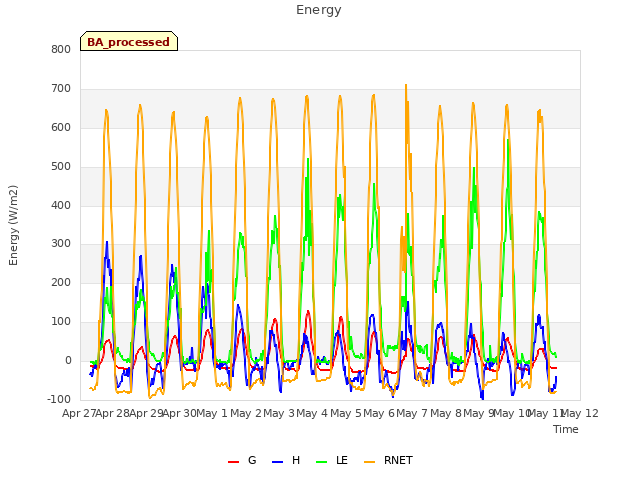The height and width of the screenshot is (480, 640).
Task: Click the BA_processed annotation label
Action: coord(129,41)
